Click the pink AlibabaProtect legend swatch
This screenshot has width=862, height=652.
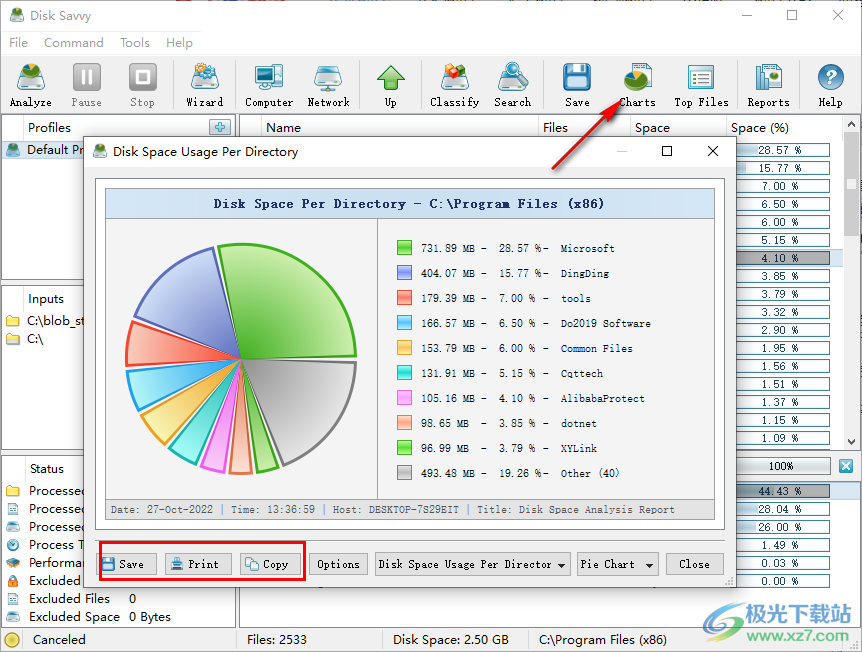pyautogui.click(x=405, y=397)
